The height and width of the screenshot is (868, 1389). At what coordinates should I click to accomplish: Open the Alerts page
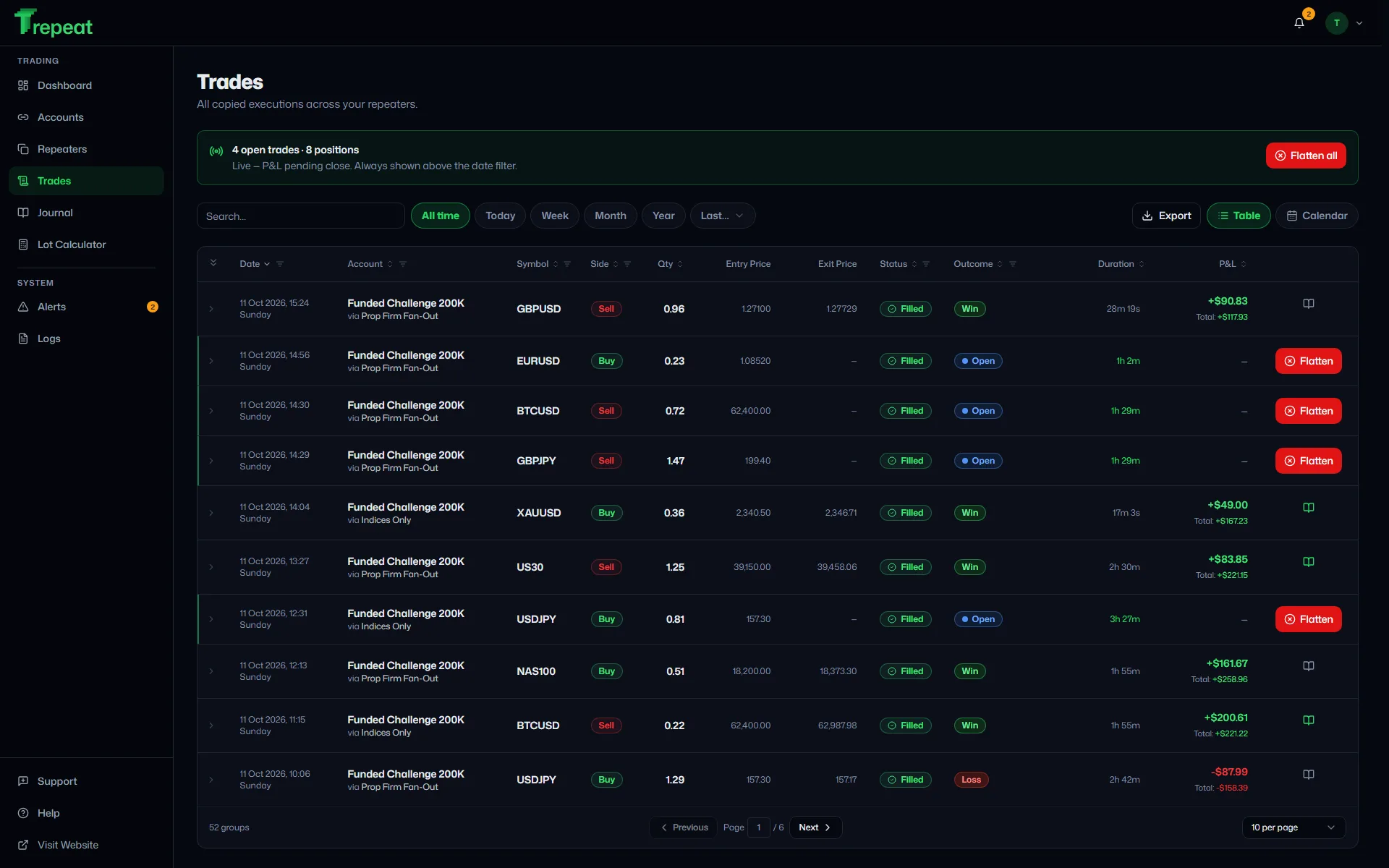86,307
